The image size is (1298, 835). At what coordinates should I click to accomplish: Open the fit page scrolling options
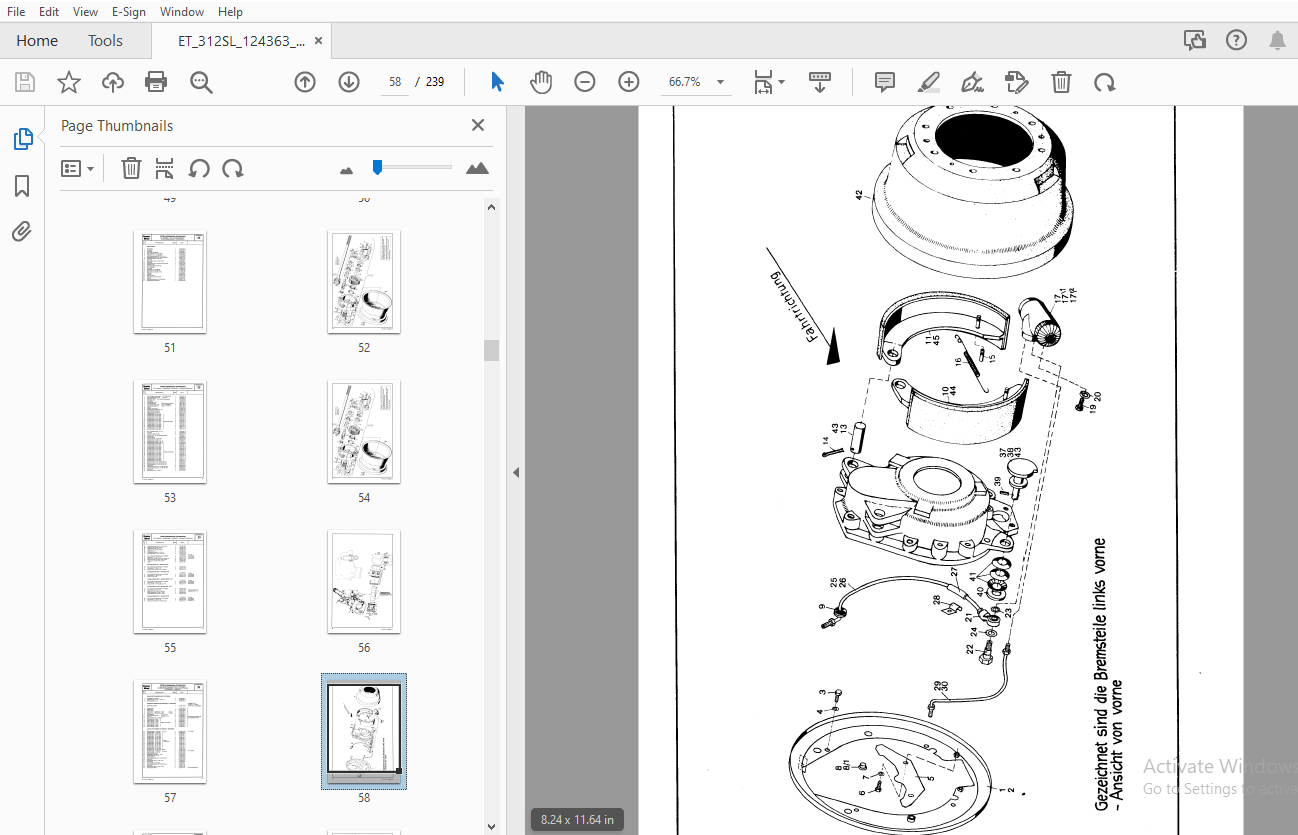point(769,82)
